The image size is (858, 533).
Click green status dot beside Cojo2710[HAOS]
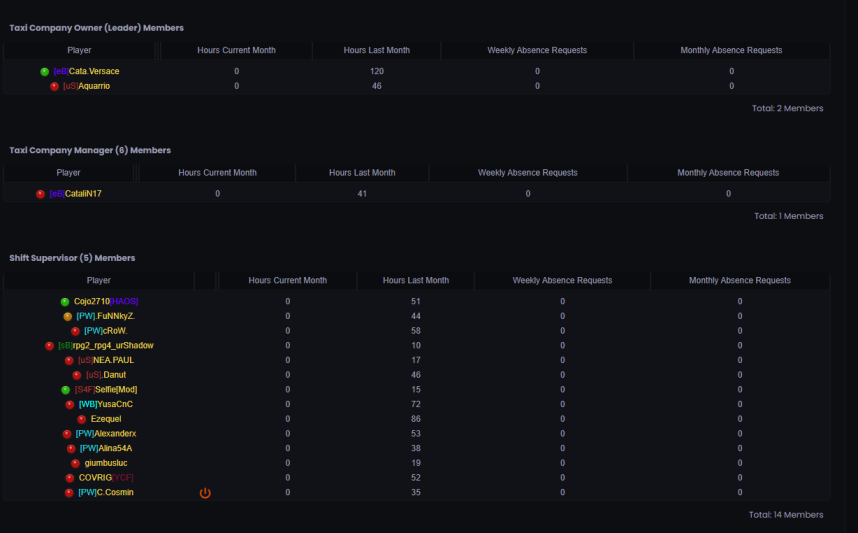tap(65, 302)
